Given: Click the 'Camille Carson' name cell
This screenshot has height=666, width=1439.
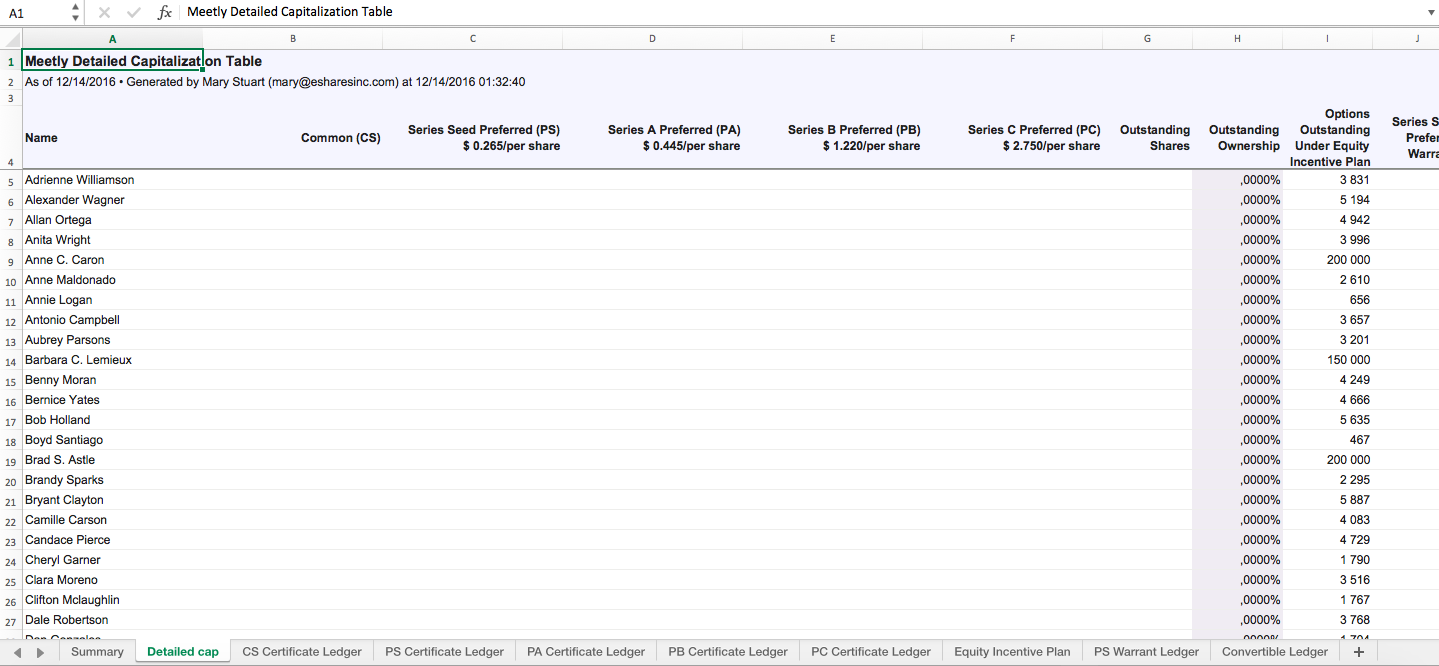Looking at the screenshot, I should (x=112, y=520).
